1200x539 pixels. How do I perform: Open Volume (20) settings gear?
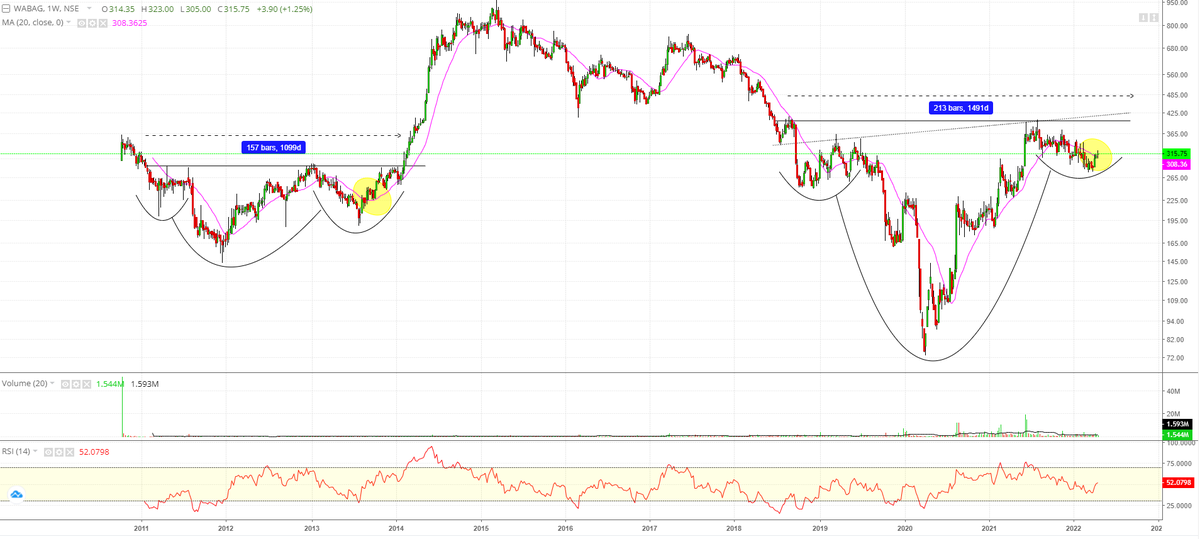[76, 384]
